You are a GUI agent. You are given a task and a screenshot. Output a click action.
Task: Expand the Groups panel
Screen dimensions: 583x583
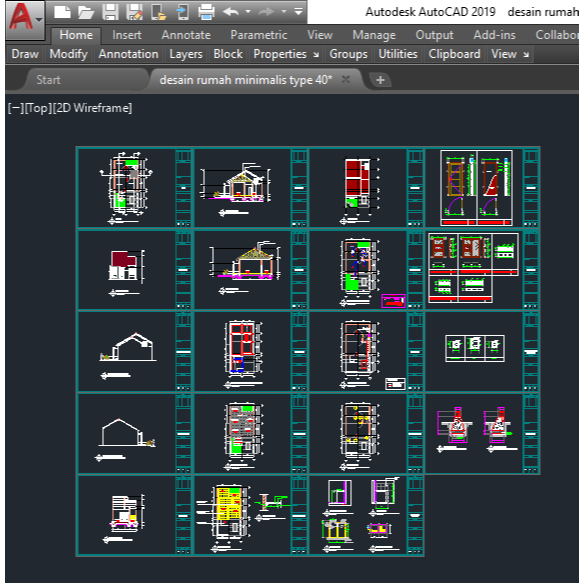tap(348, 54)
